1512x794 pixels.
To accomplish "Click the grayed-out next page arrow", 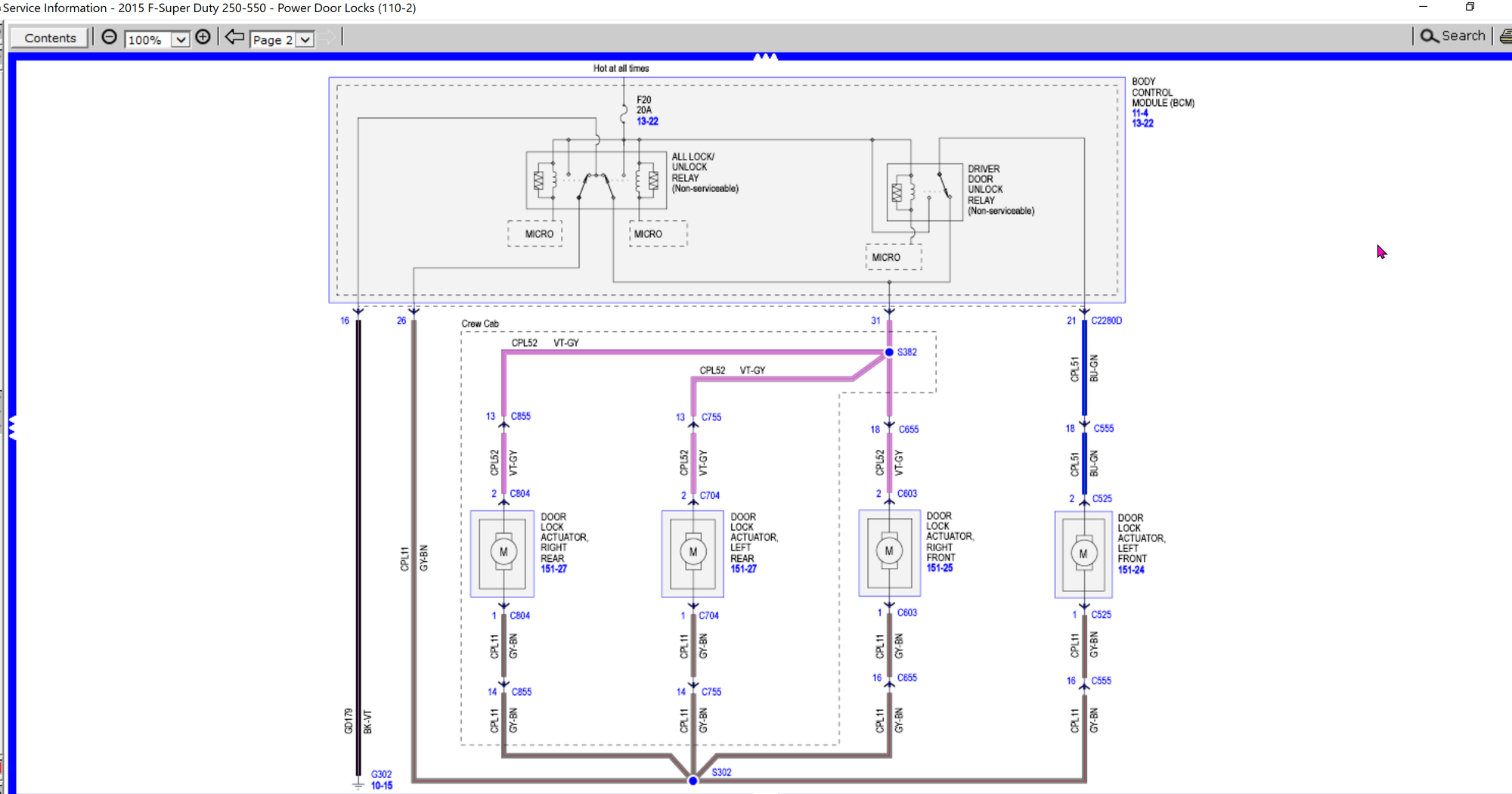I will (x=327, y=37).
